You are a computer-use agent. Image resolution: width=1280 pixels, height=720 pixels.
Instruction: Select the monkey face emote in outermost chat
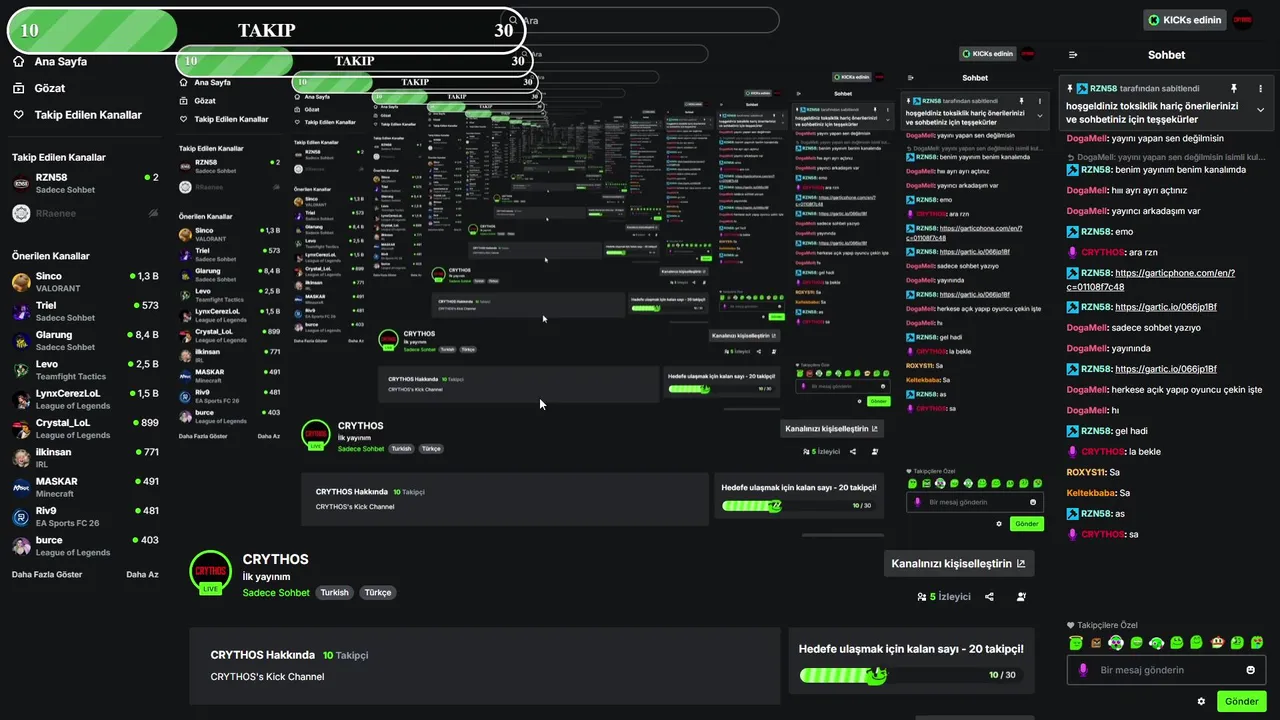pos(1217,642)
